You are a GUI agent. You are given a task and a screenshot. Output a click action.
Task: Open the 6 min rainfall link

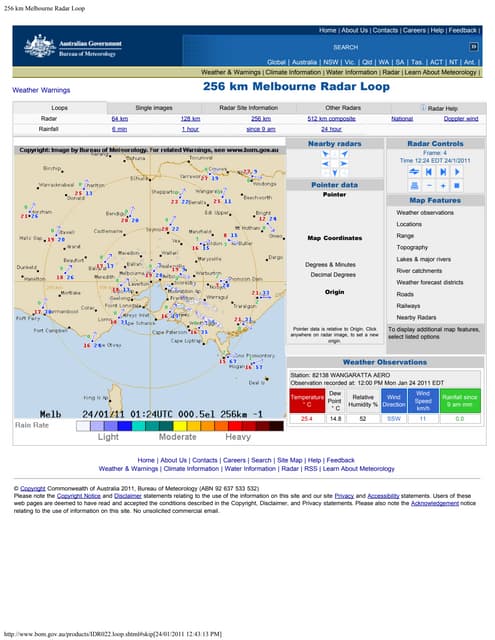[x=120, y=129]
